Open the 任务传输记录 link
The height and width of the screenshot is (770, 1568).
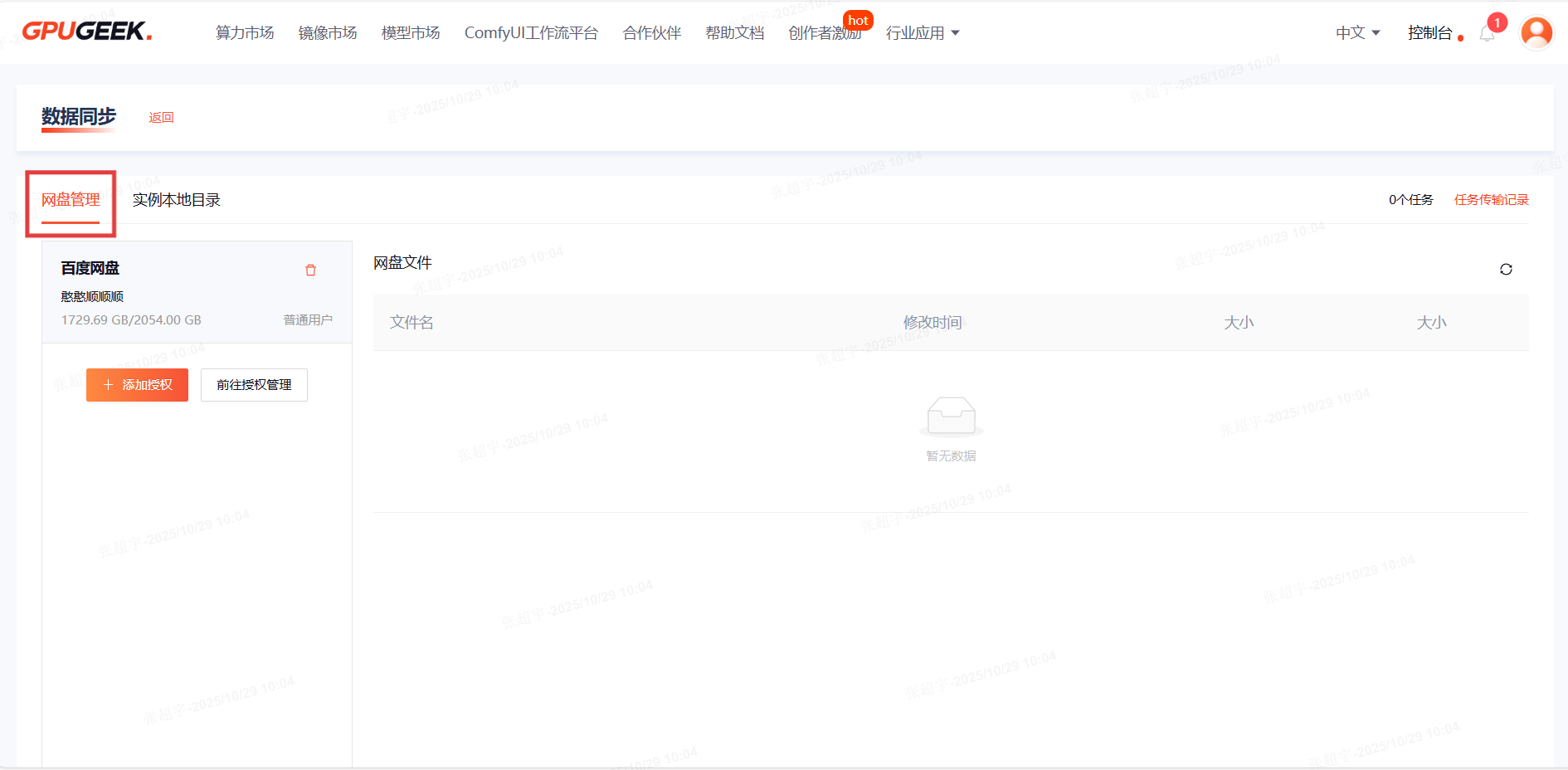pos(1491,200)
